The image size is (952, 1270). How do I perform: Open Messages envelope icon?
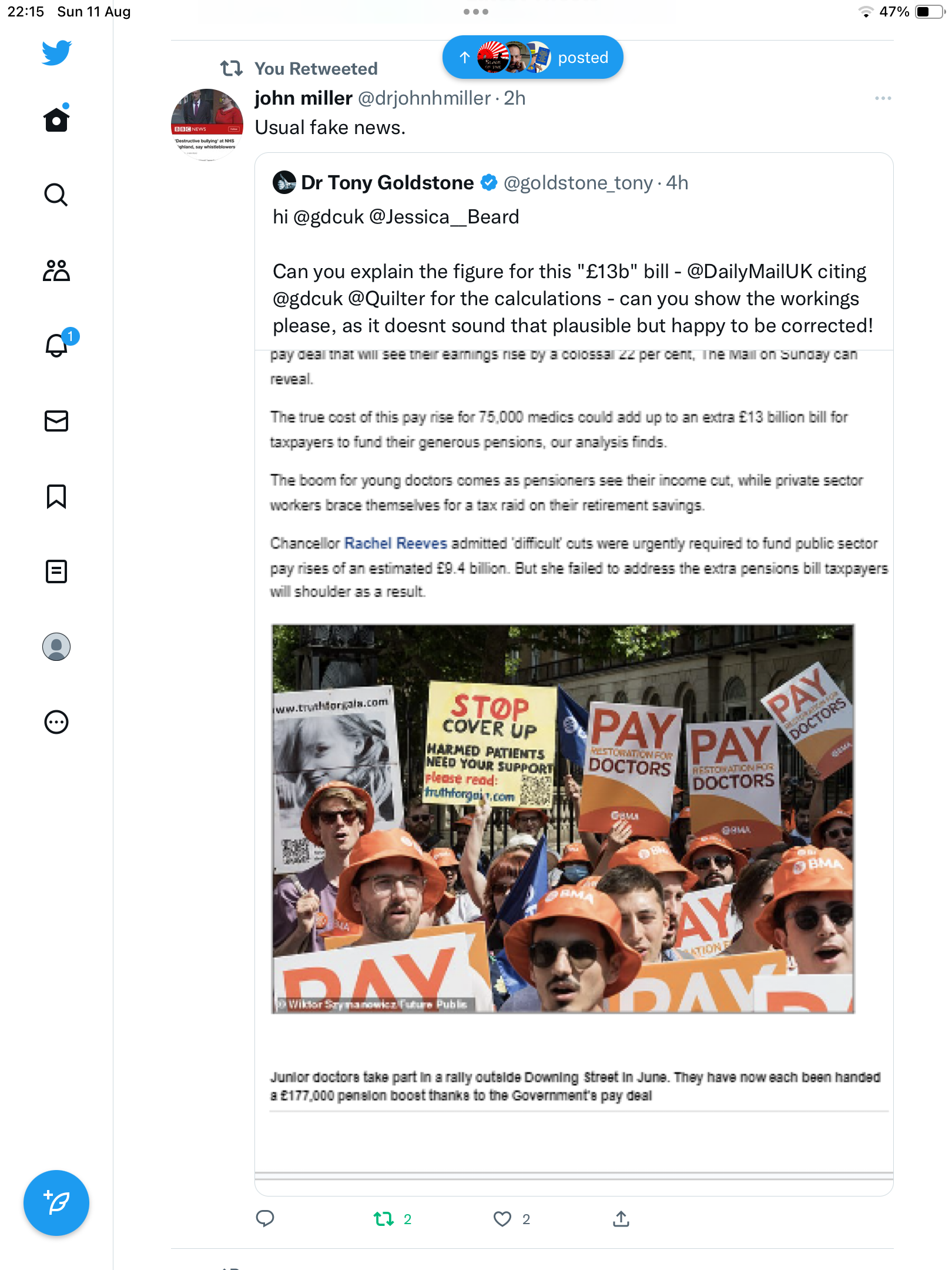click(56, 421)
